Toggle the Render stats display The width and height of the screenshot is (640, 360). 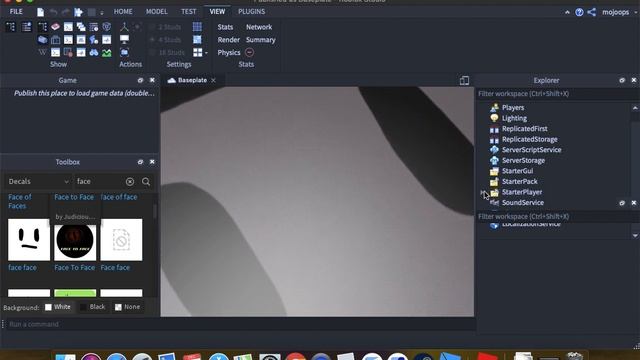229,40
